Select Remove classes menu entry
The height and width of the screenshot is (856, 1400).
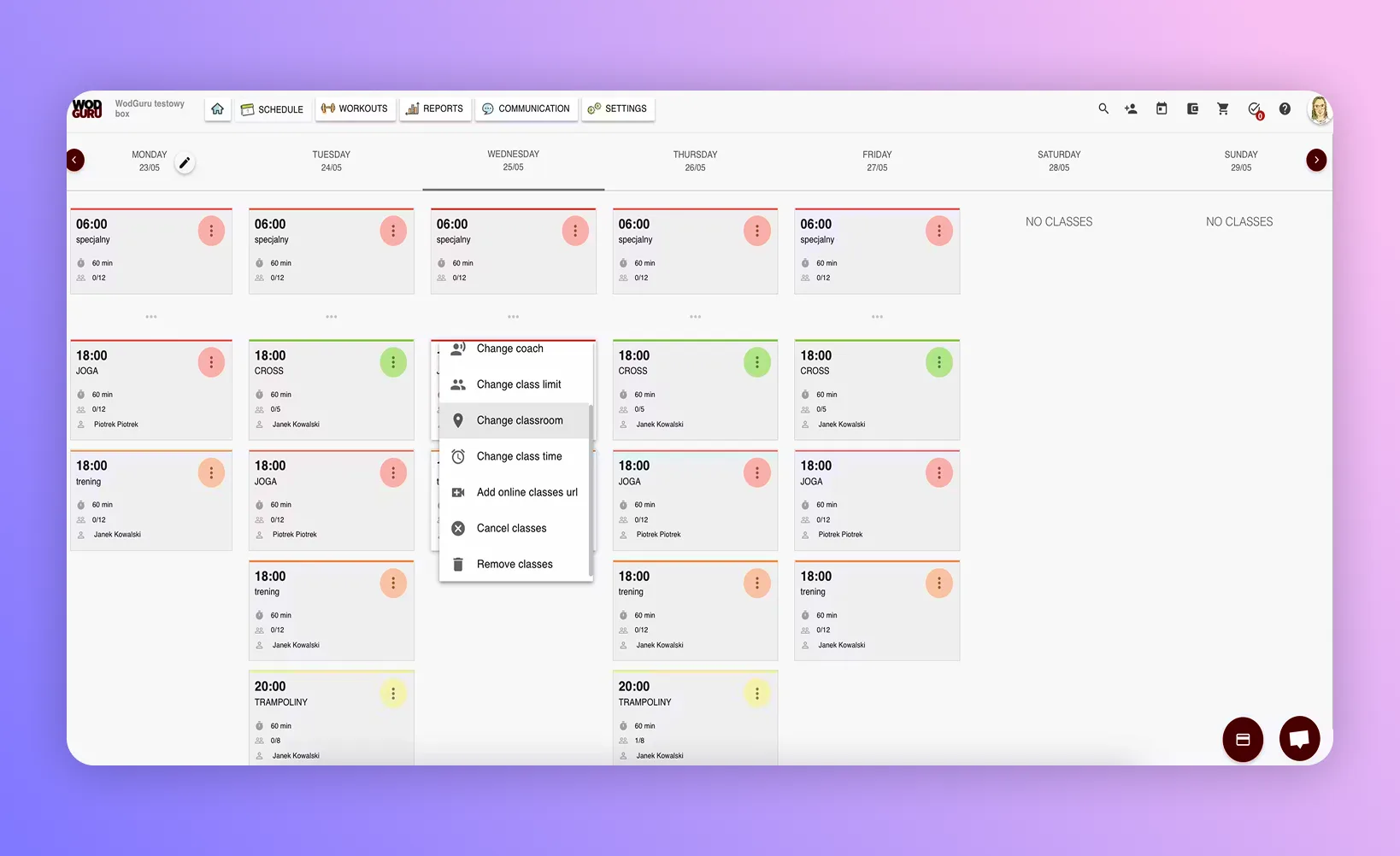pos(515,564)
